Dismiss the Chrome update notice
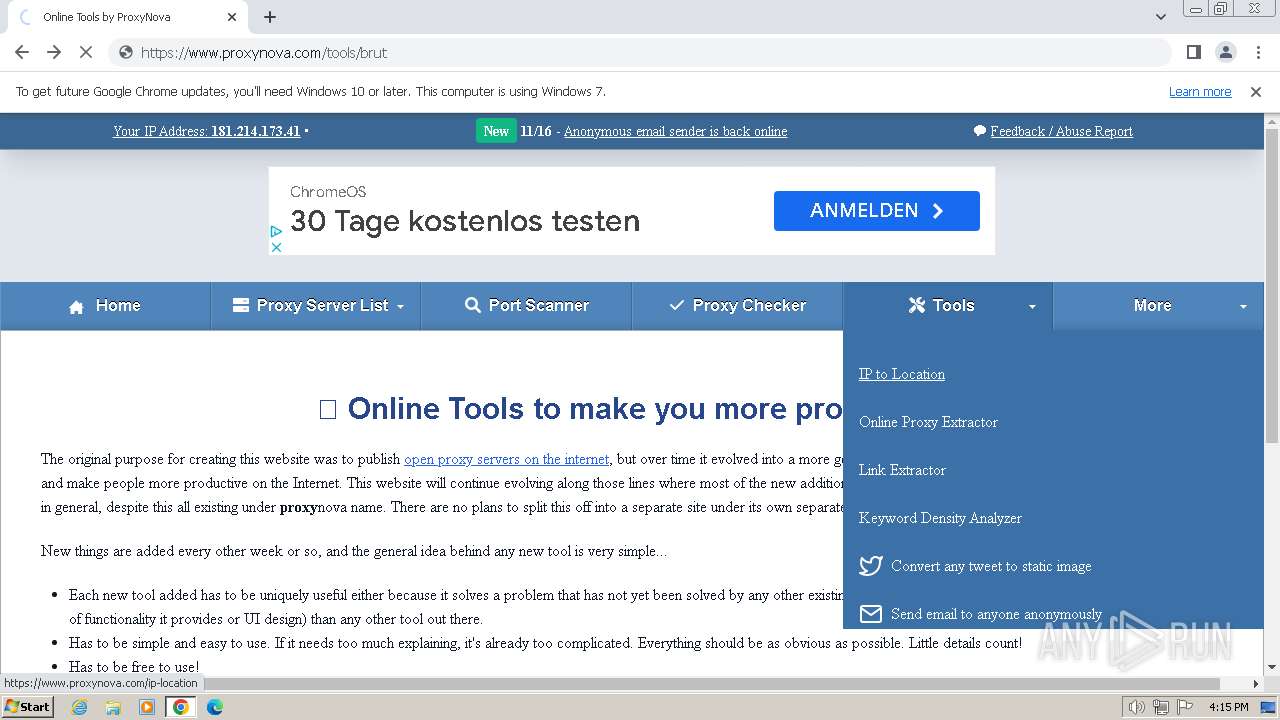 click(x=1256, y=91)
